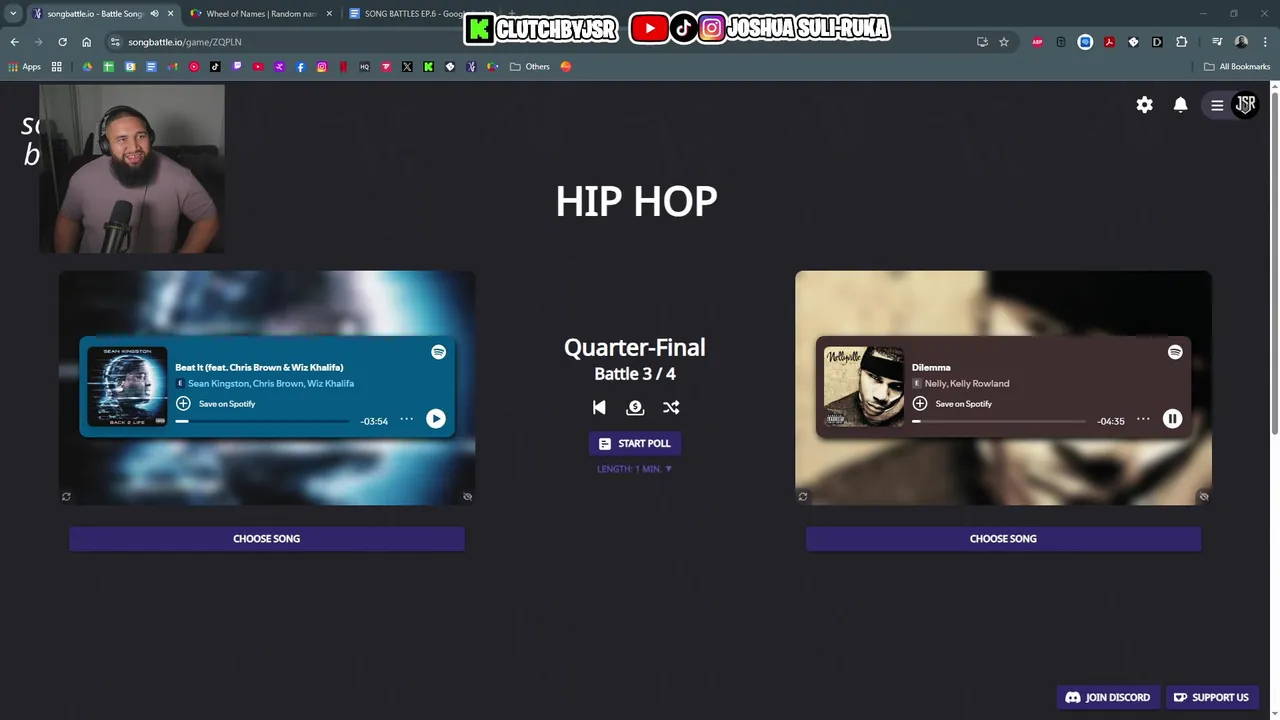Open the Nelly, Kelly Rowland artist link

(x=967, y=383)
